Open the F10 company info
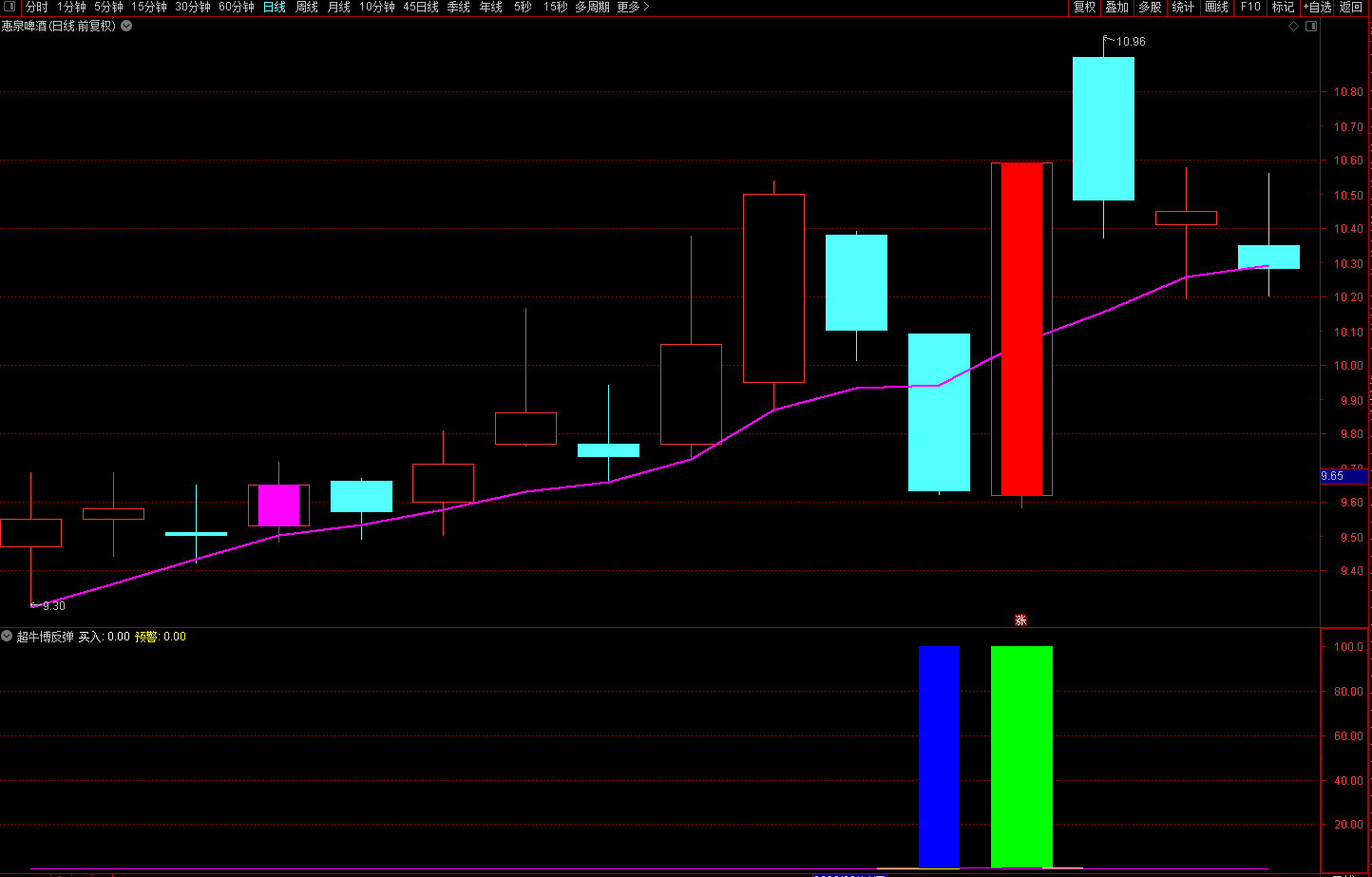 [x=1250, y=7]
